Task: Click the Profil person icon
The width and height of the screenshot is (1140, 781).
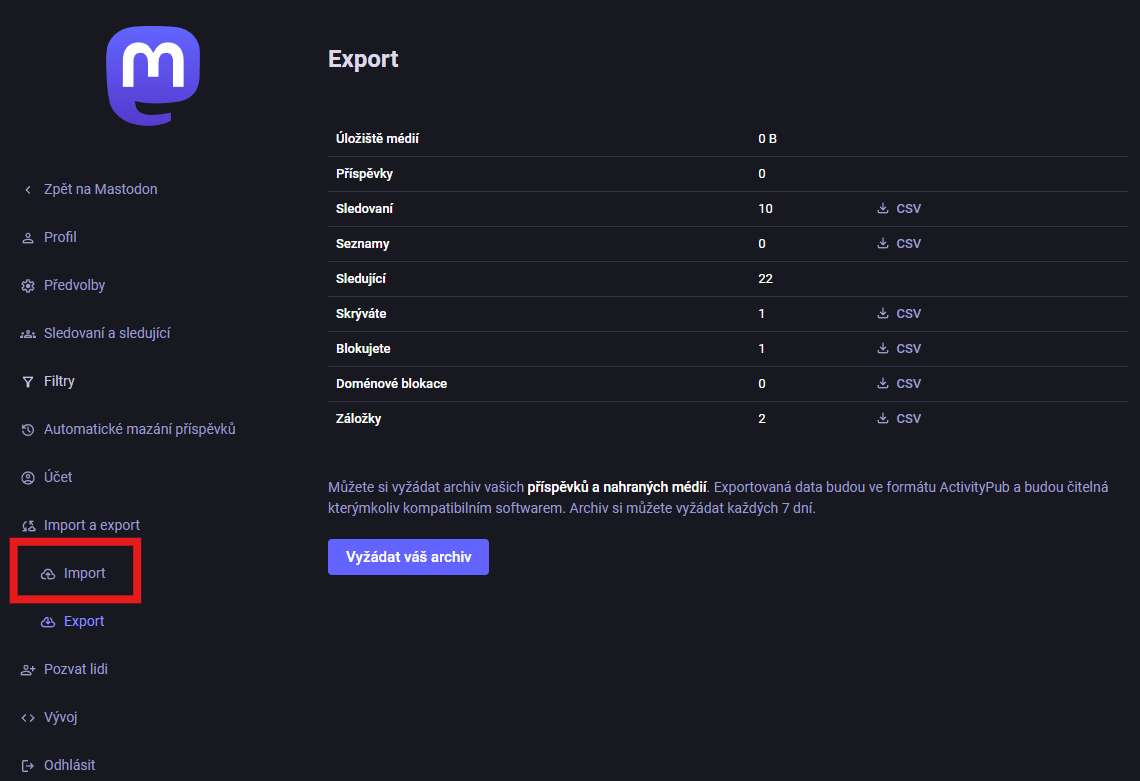Action: (28, 238)
